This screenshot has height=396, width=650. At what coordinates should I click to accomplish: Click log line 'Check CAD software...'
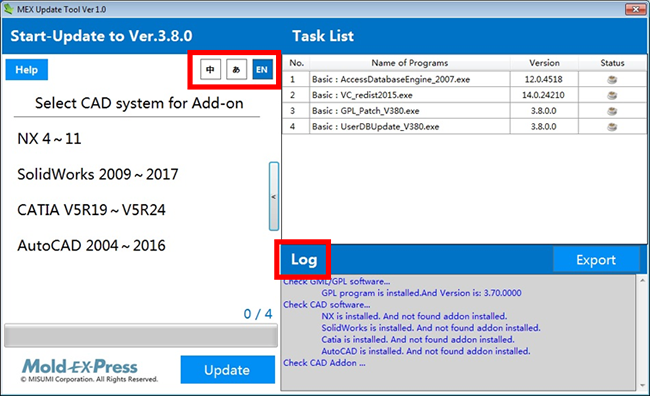tap(327, 305)
